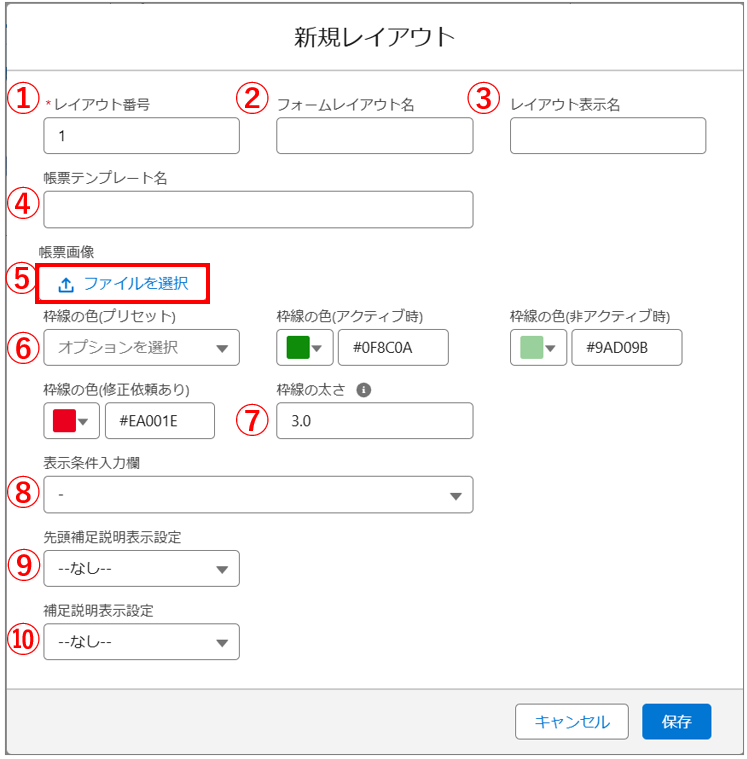Click the キャンセル button
Viewport: 747px width, 759px height.
tap(571, 722)
